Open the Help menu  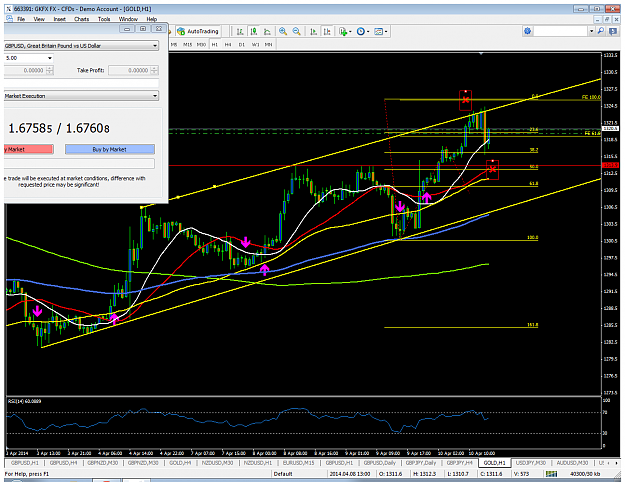(151, 19)
